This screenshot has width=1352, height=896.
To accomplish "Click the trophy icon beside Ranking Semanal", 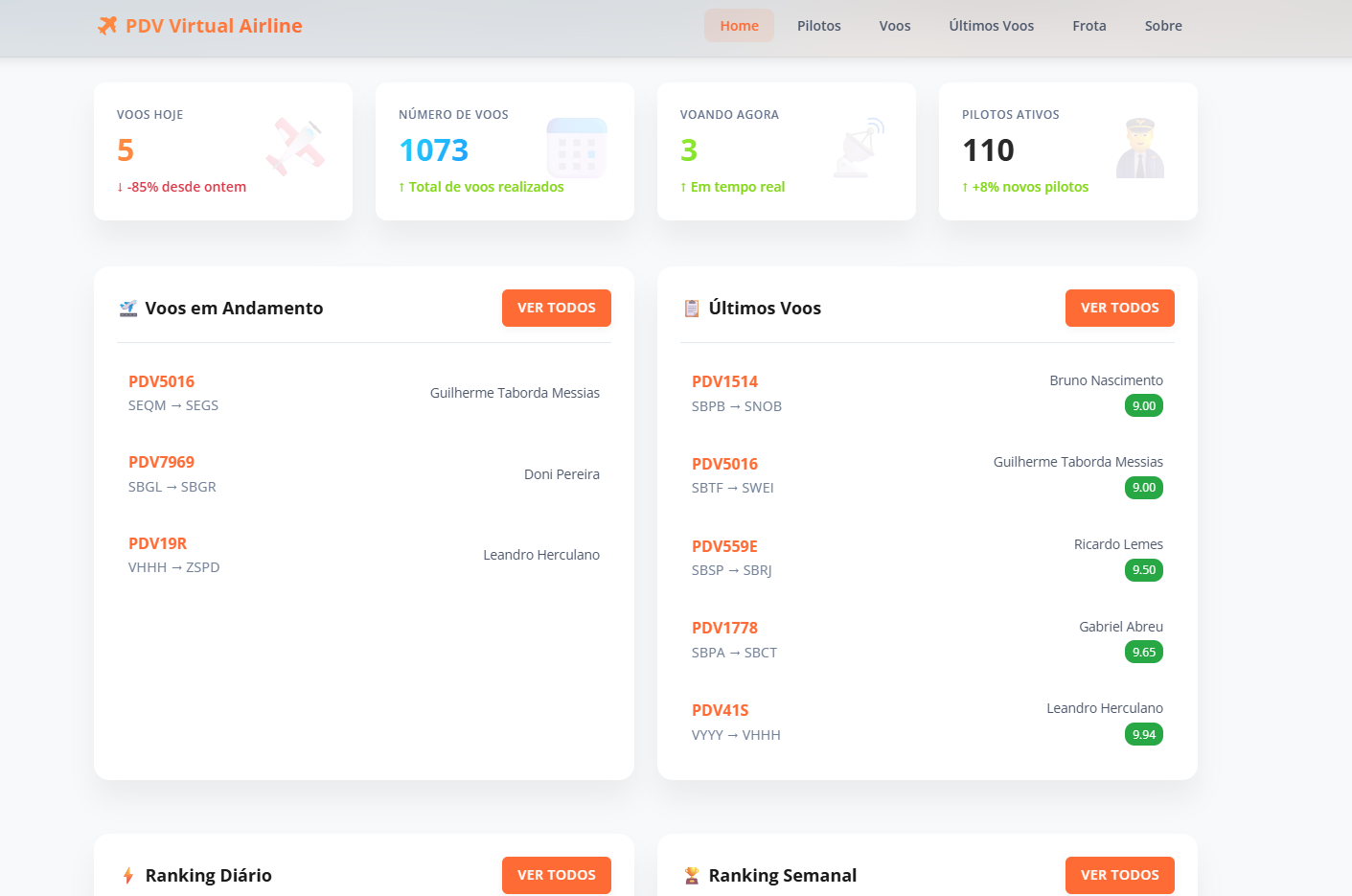I will 692,876.
